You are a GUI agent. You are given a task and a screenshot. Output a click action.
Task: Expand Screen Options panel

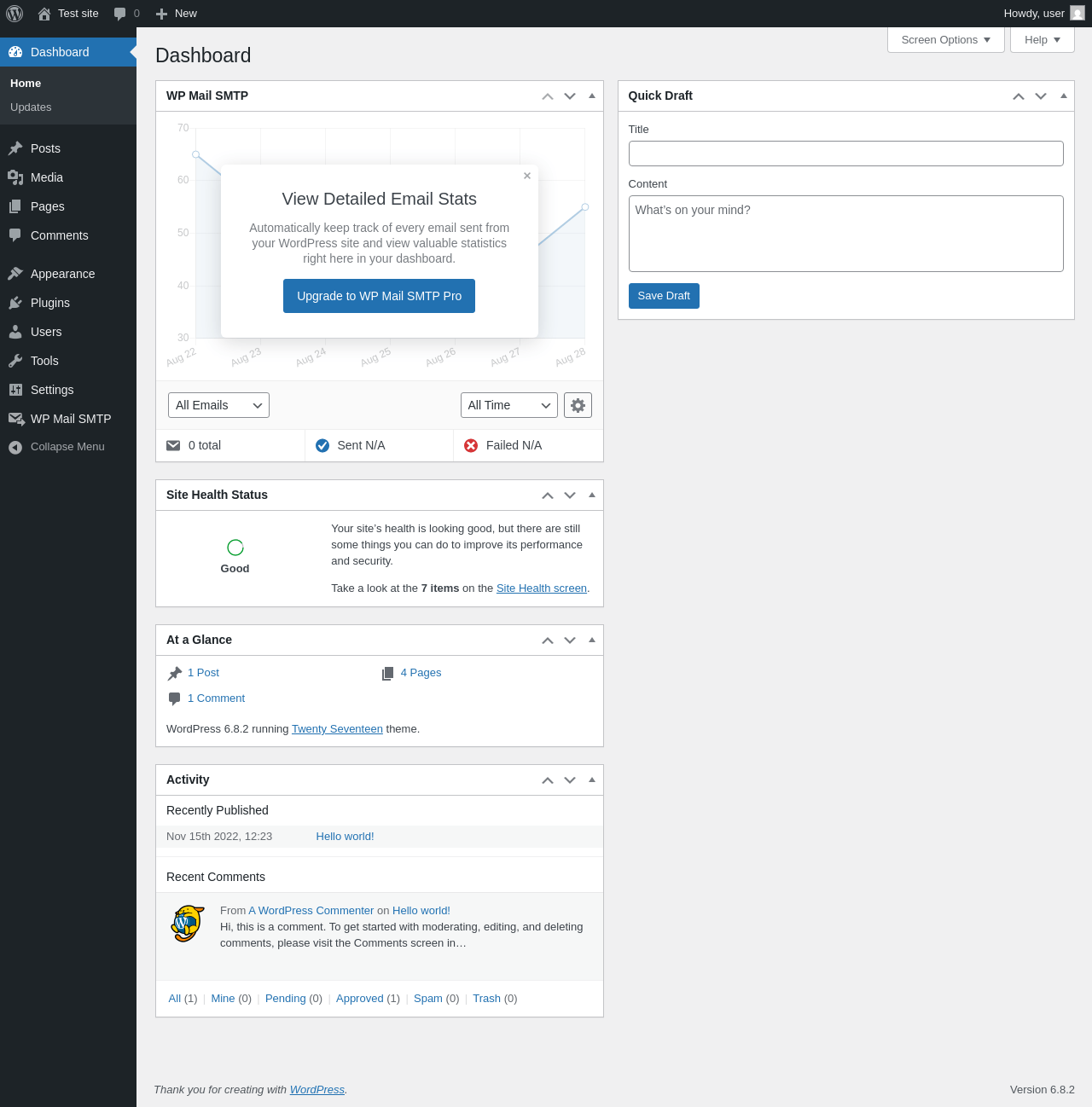tap(946, 40)
